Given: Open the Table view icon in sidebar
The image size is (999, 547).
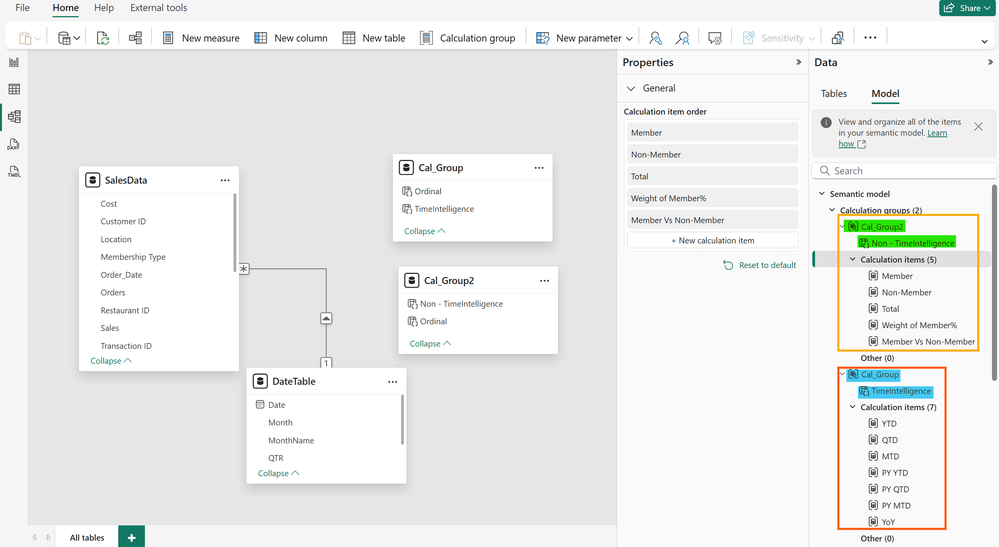Looking at the screenshot, I should click(14, 89).
